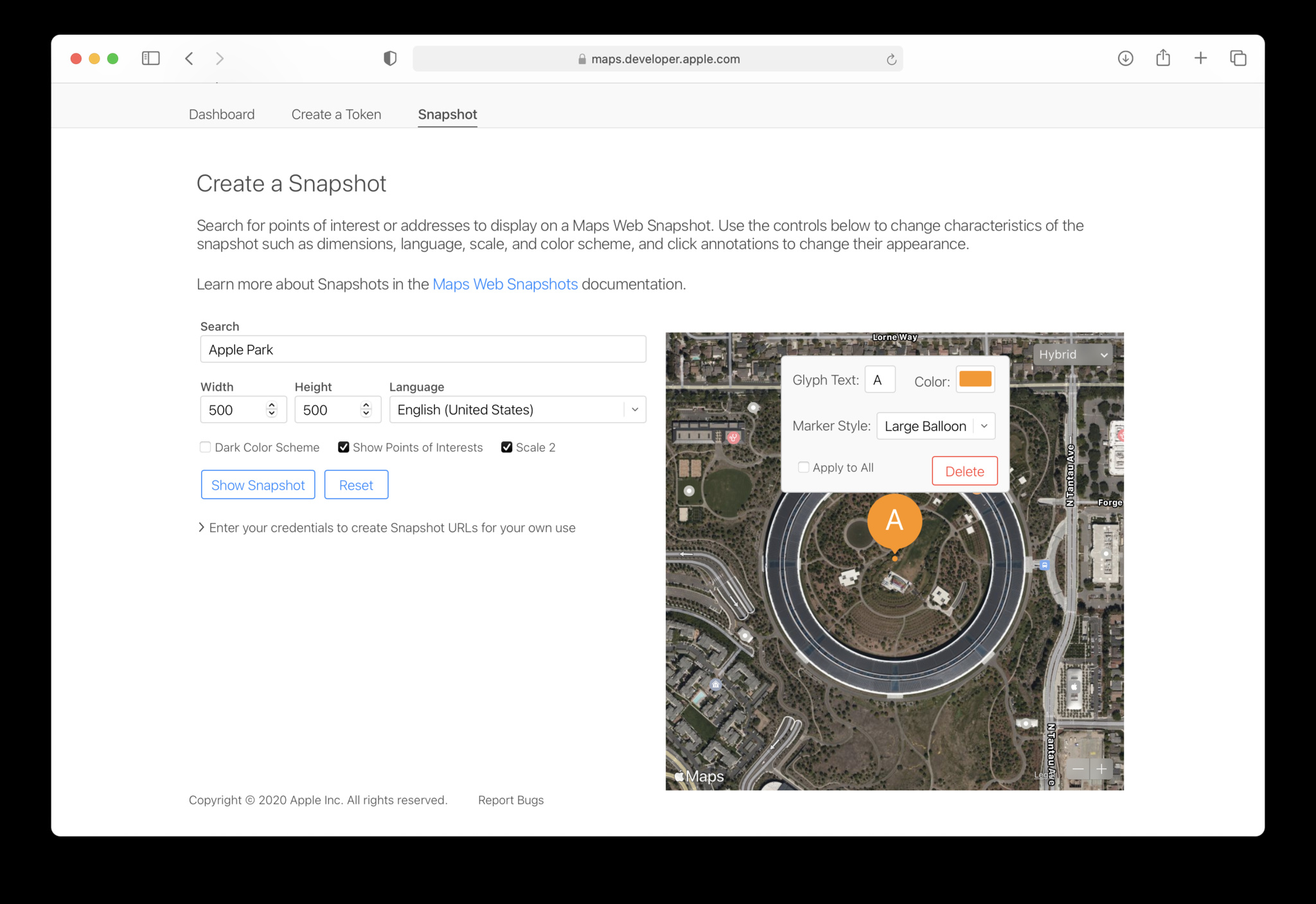This screenshot has height=904, width=1316.
Task: Zoom in the map with plus button
Action: 1101,768
